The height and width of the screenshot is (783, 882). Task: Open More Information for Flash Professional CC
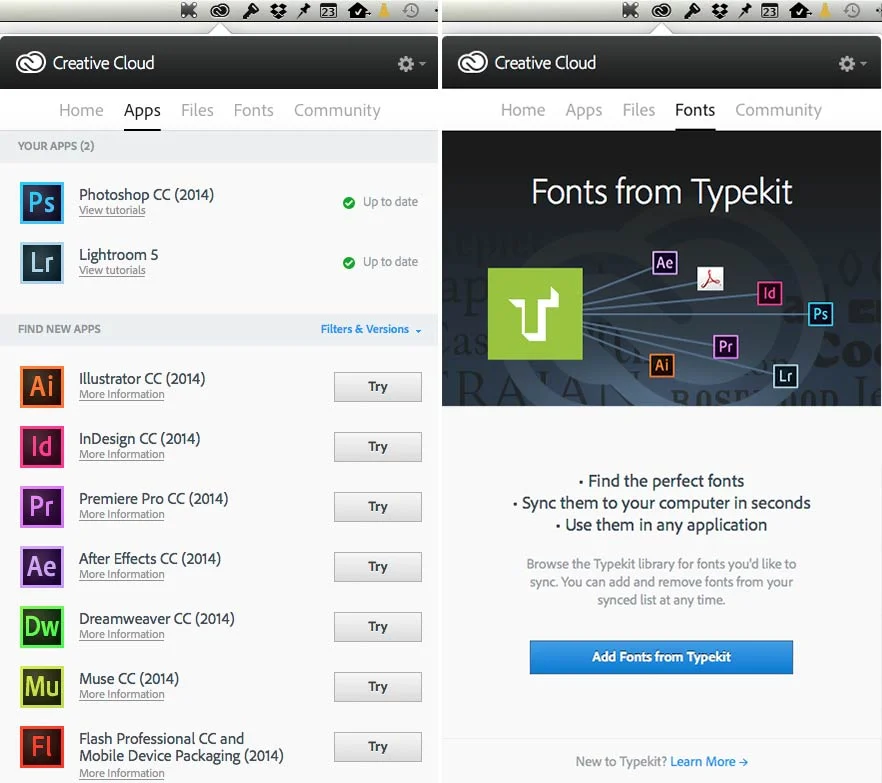tap(122, 773)
